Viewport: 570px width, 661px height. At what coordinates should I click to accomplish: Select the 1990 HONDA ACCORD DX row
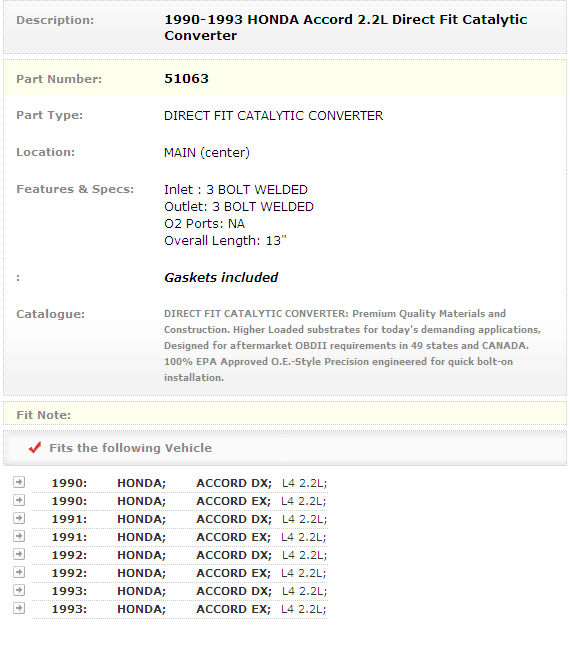180,483
